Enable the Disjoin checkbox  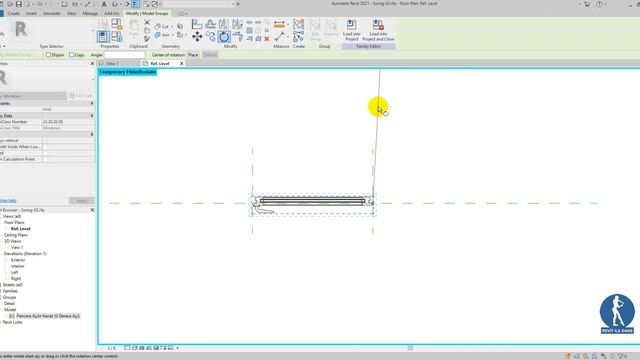(49, 55)
